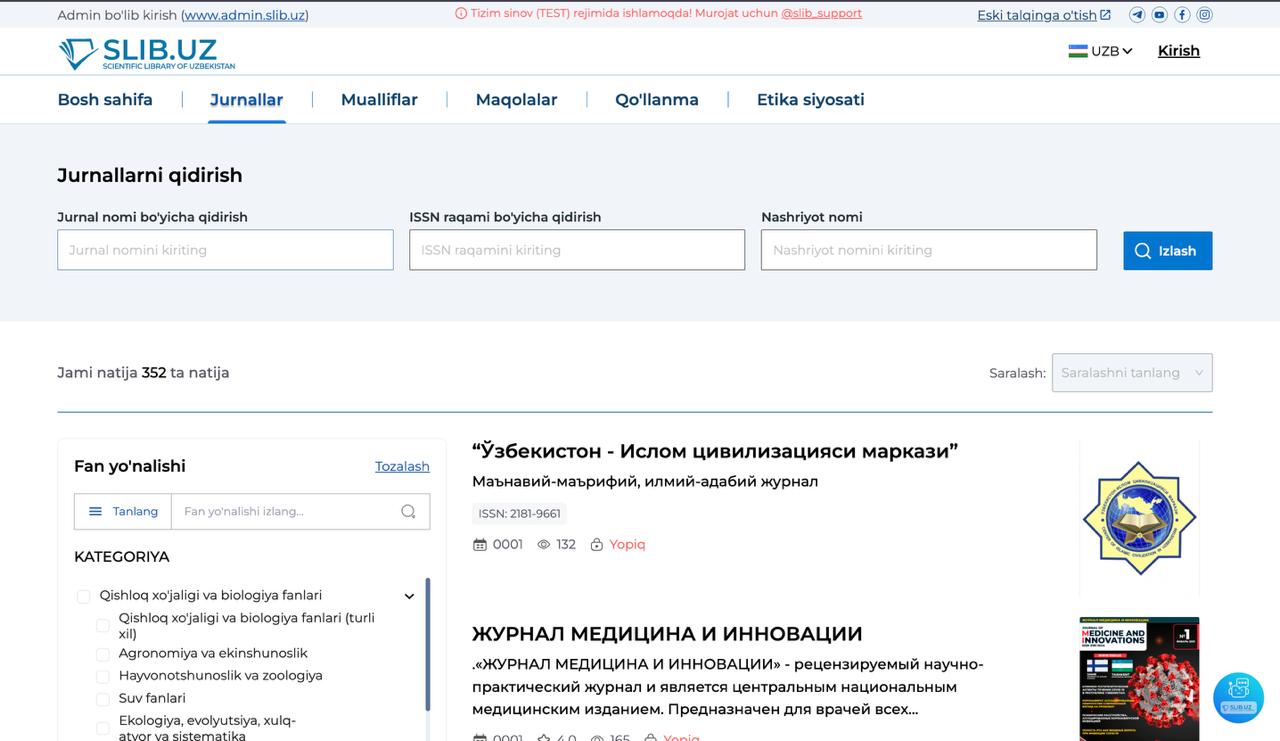1280x741 pixels.
Task: Click the ISSN raqami search input field
Action: click(576, 250)
